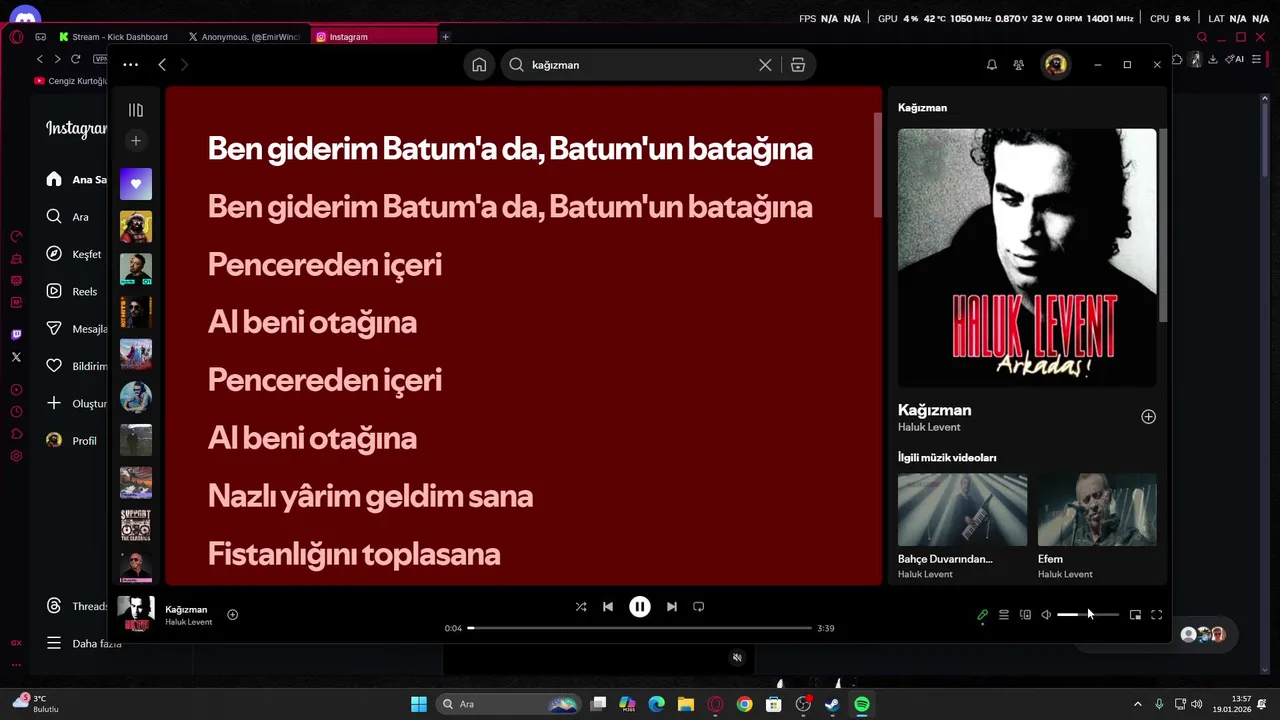Open Spotify browse icon in search bar
Image resolution: width=1280 pixels, height=720 pixels.
pyautogui.click(x=797, y=65)
